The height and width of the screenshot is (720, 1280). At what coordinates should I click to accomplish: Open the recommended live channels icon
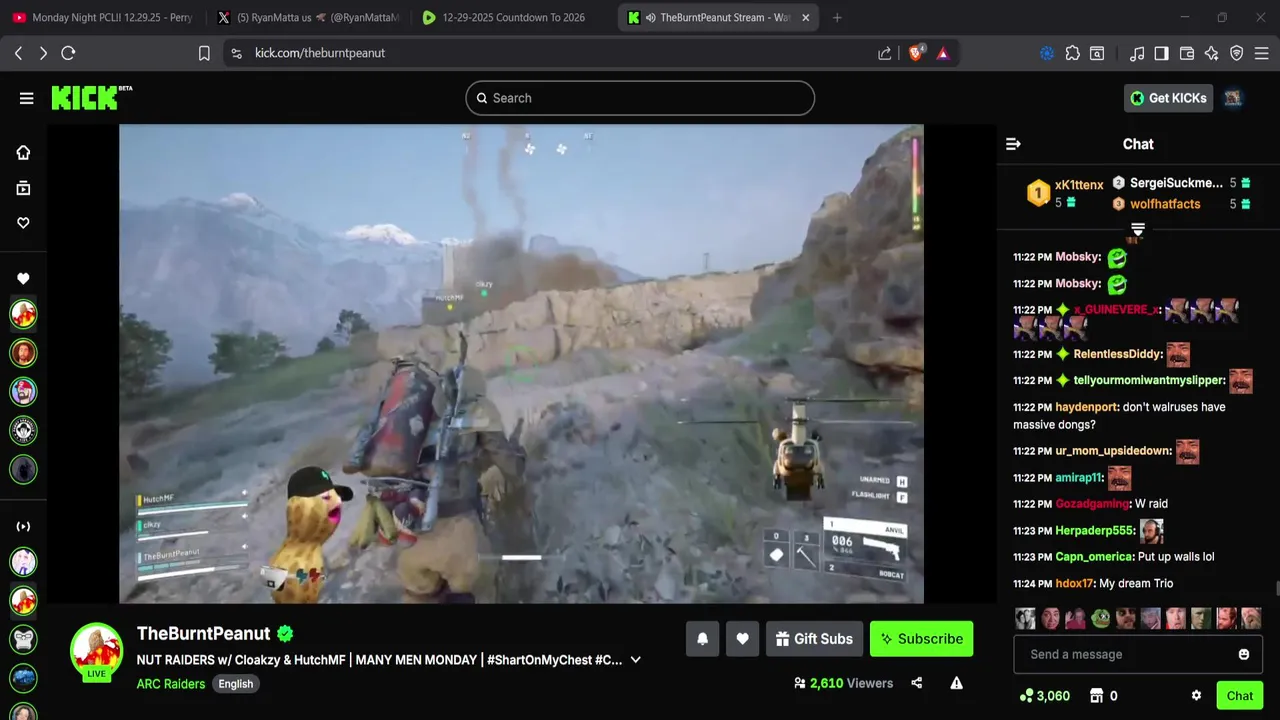tap(23, 526)
